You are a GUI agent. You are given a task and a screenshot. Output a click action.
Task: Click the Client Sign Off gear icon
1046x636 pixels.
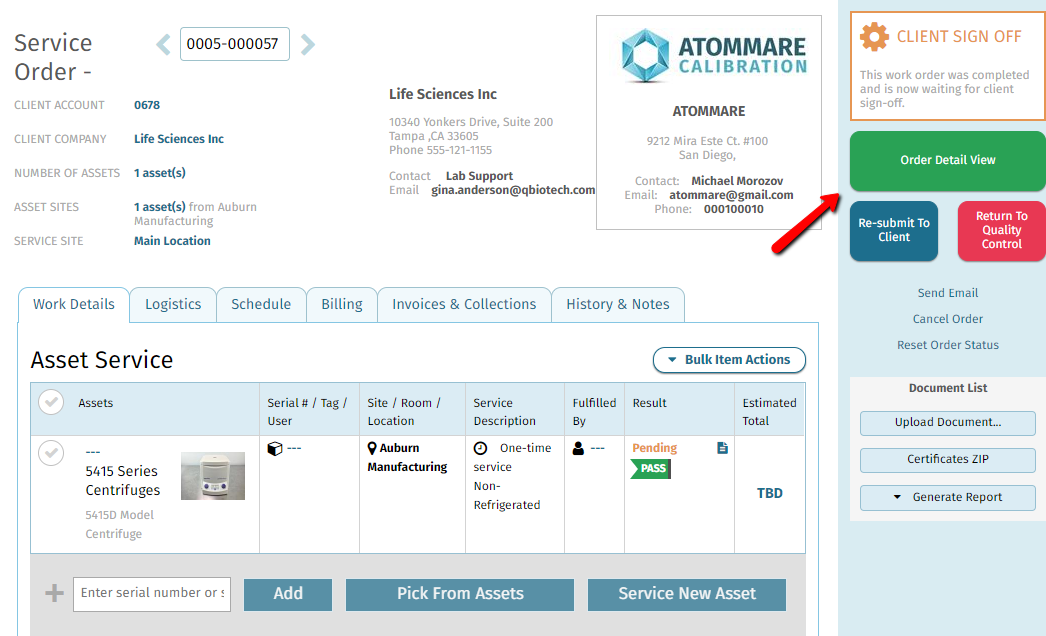pos(874,37)
